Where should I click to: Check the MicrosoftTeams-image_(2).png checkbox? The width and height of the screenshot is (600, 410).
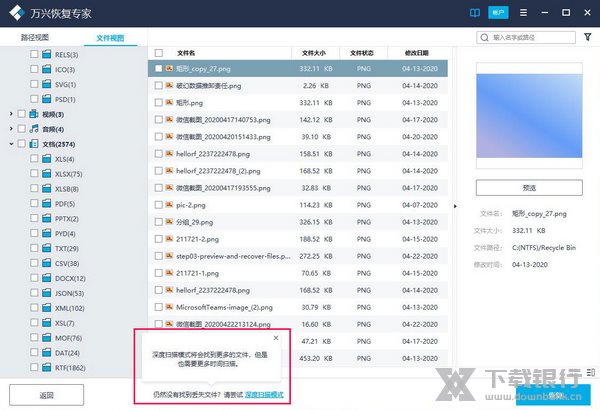point(158,307)
